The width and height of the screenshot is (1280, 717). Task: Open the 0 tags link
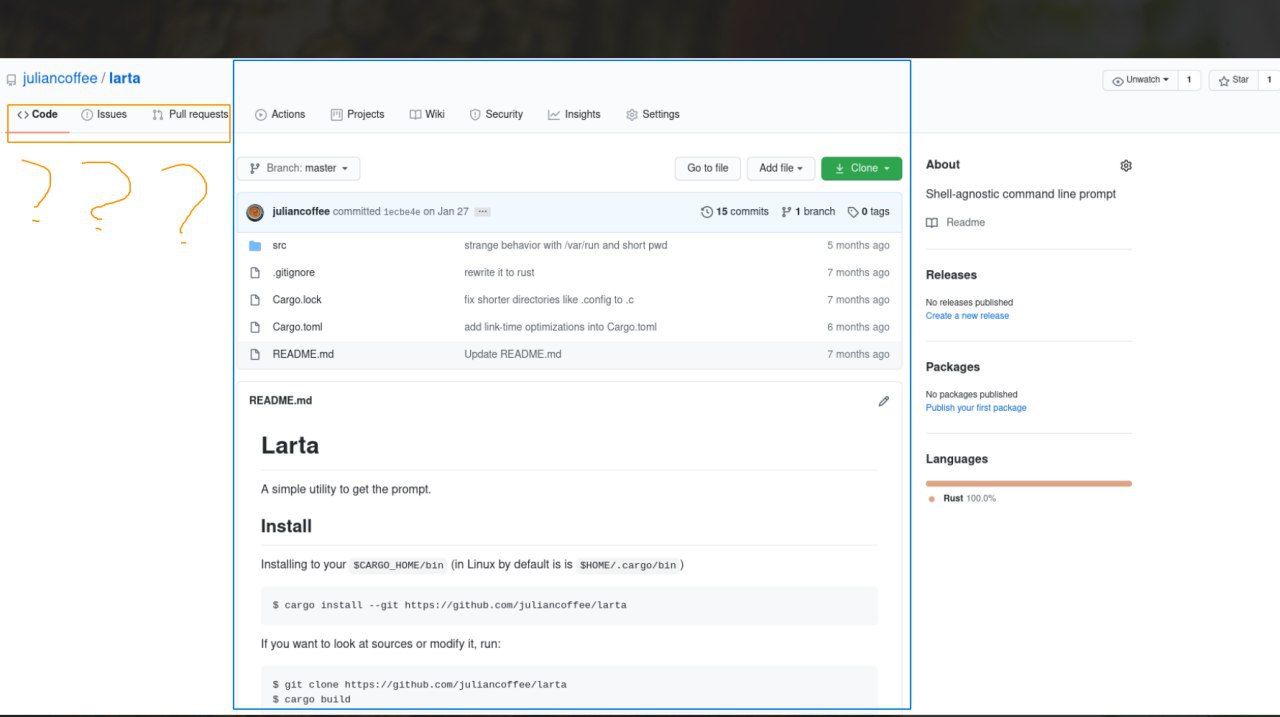(868, 212)
